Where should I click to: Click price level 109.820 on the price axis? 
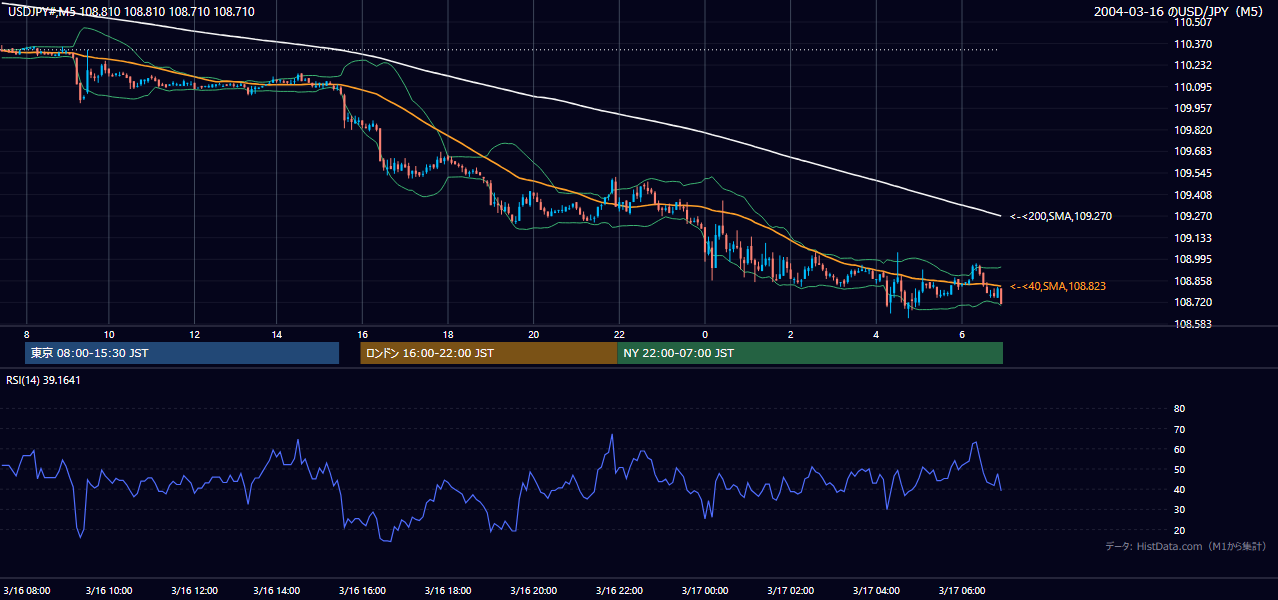coord(1192,130)
